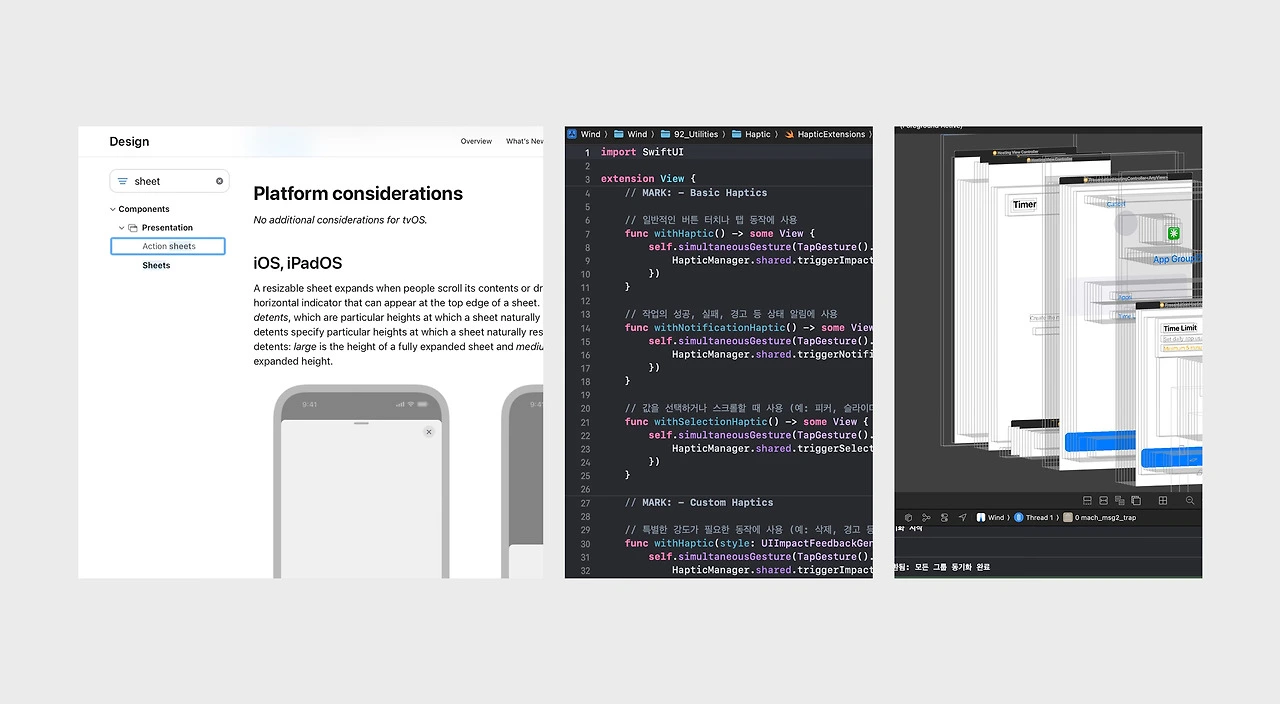Image resolution: width=1280 pixels, height=704 pixels.
Task: Click the Swift file icon before HapticExtensions
Action: click(x=789, y=134)
